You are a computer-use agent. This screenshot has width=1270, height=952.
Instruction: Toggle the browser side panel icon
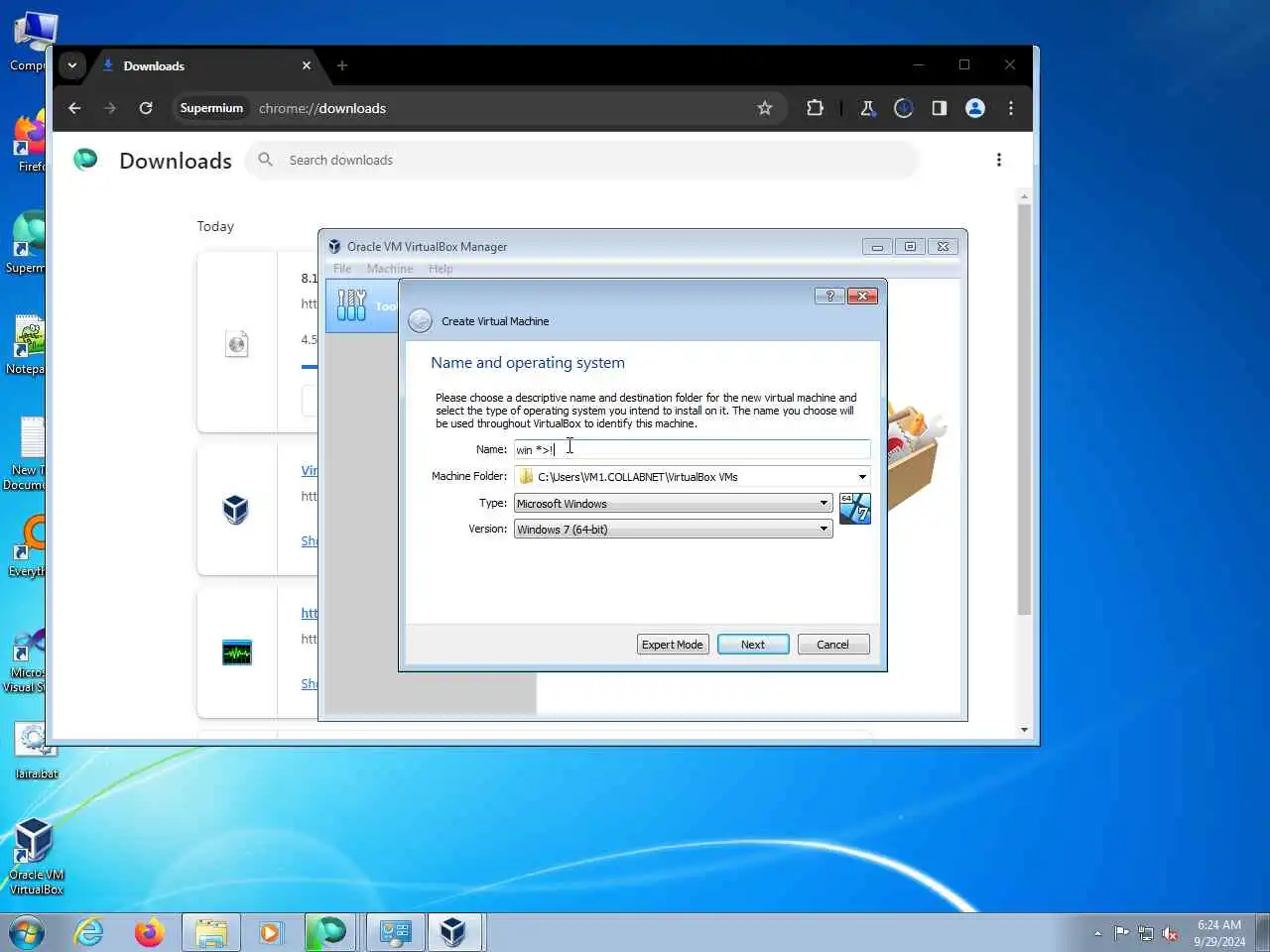940,108
